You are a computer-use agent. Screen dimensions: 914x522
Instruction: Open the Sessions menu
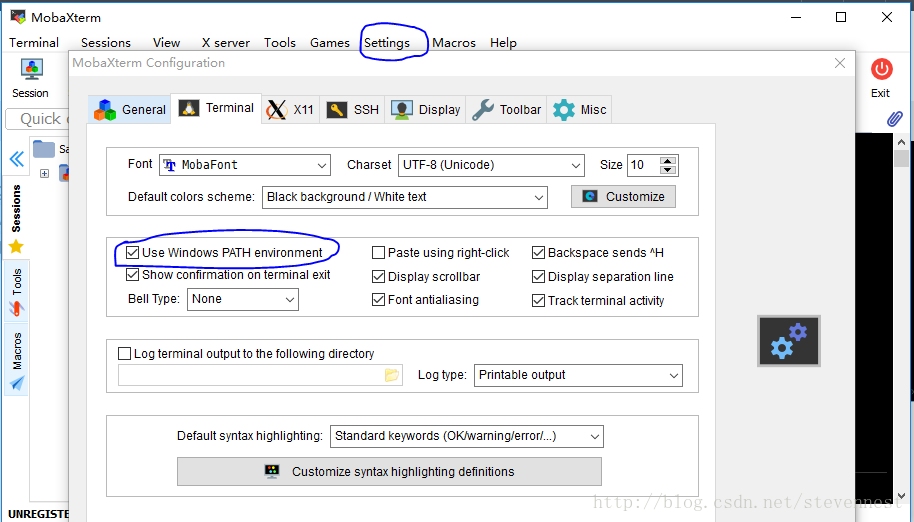click(106, 43)
